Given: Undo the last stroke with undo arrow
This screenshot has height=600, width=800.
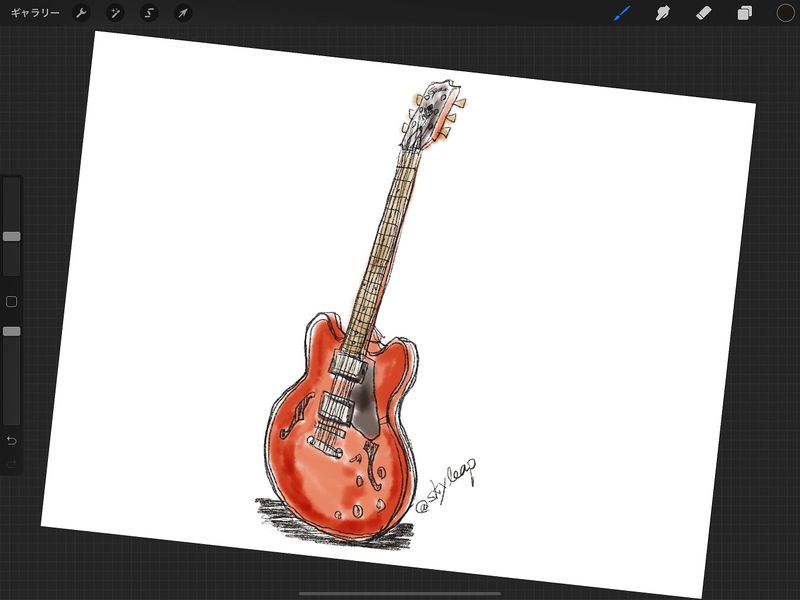Looking at the screenshot, I should (12, 441).
